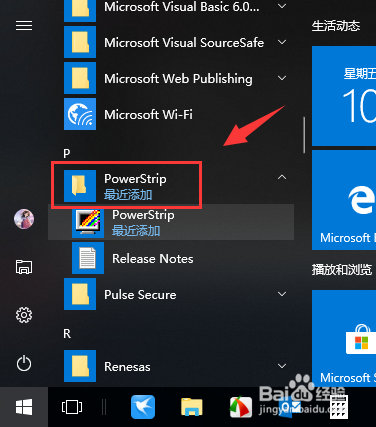Image resolution: width=376 pixels, height=427 pixels.
Task: Click the letter P section header
Action: 67,154
